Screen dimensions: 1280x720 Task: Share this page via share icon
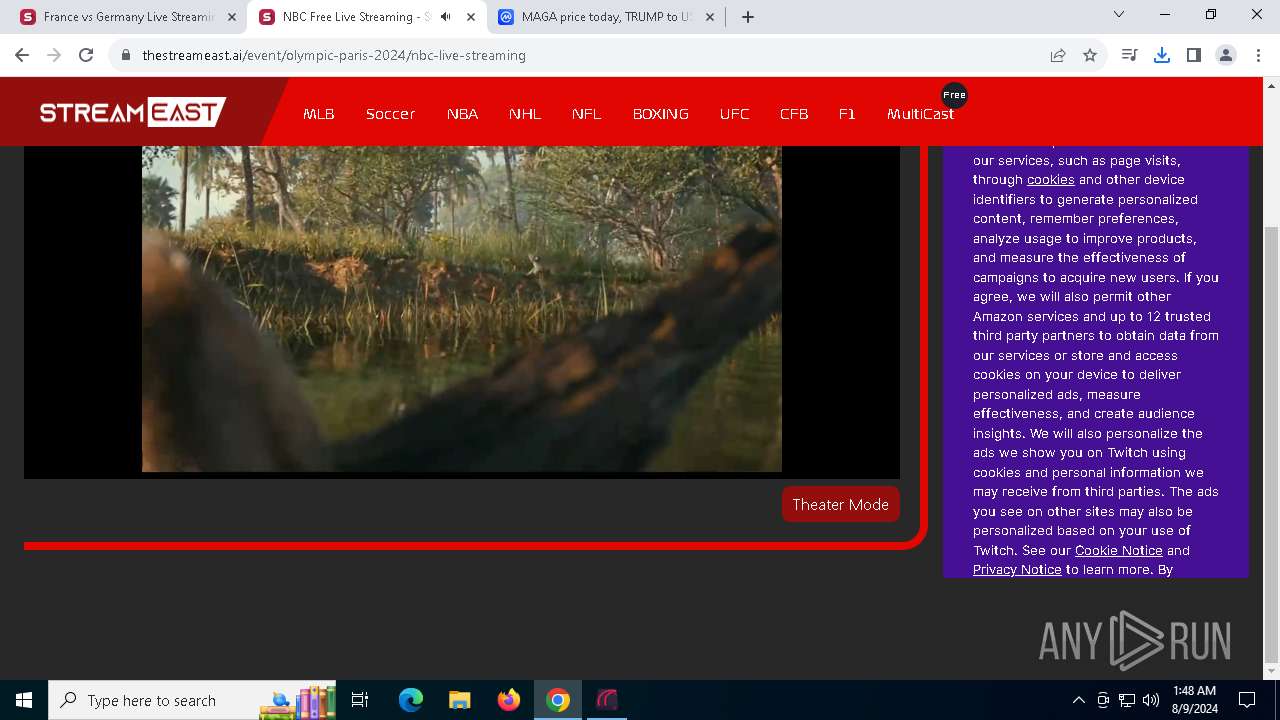click(x=1058, y=55)
